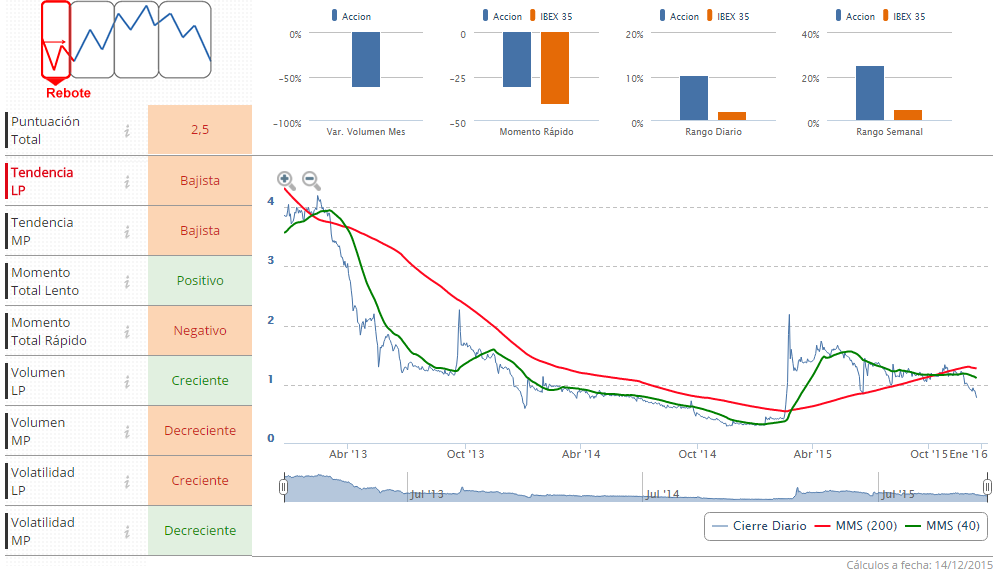Select the Volatilidad MP row label
The image size is (996, 579).
point(43,531)
